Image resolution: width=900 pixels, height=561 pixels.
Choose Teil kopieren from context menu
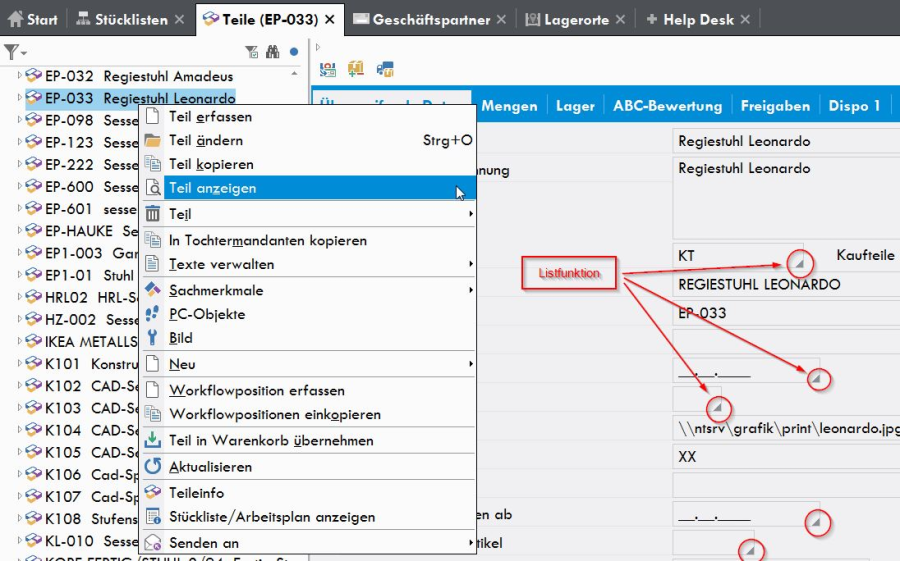308,164
